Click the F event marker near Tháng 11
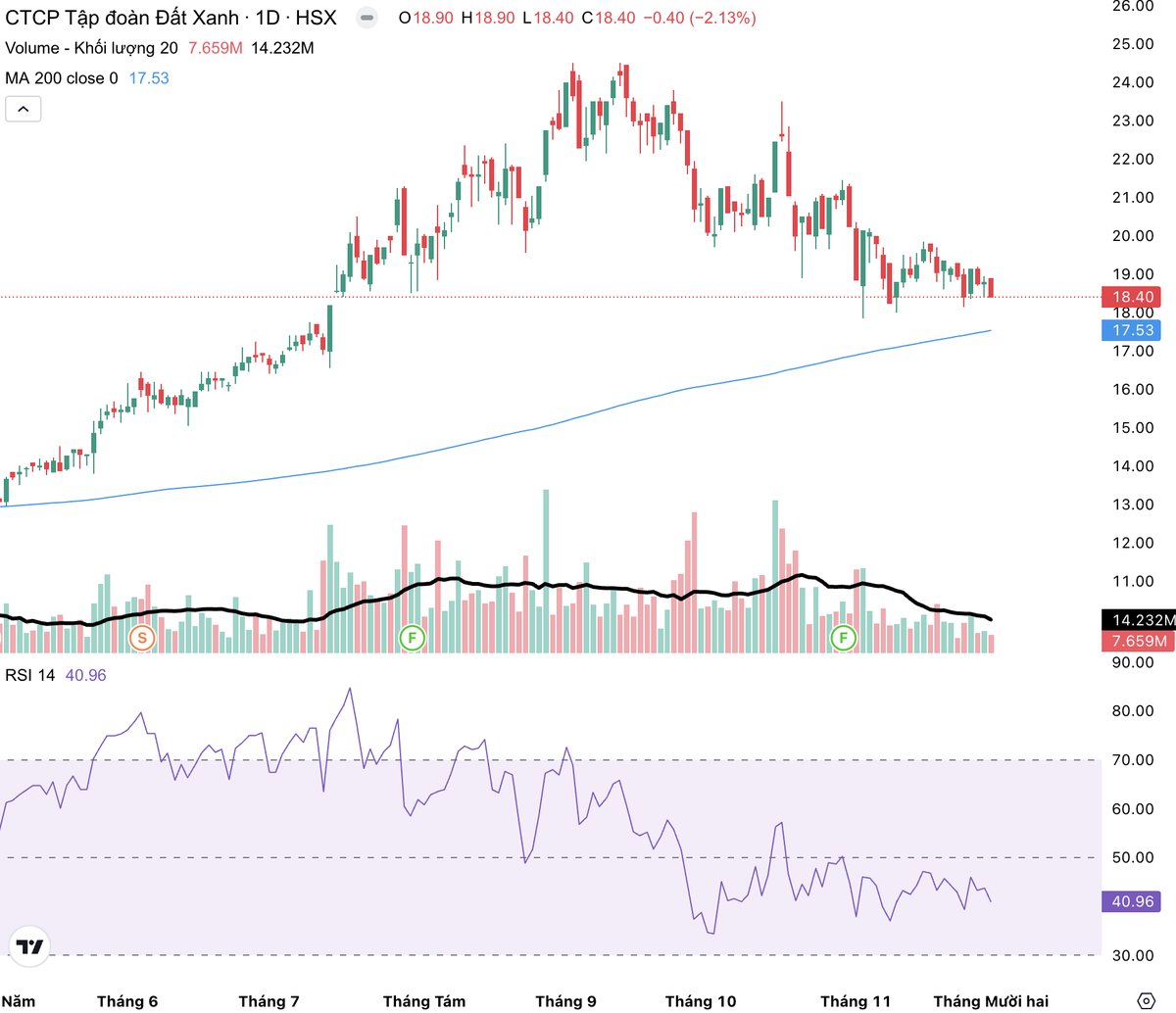This screenshot has width=1176, height=1013. click(x=843, y=639)
